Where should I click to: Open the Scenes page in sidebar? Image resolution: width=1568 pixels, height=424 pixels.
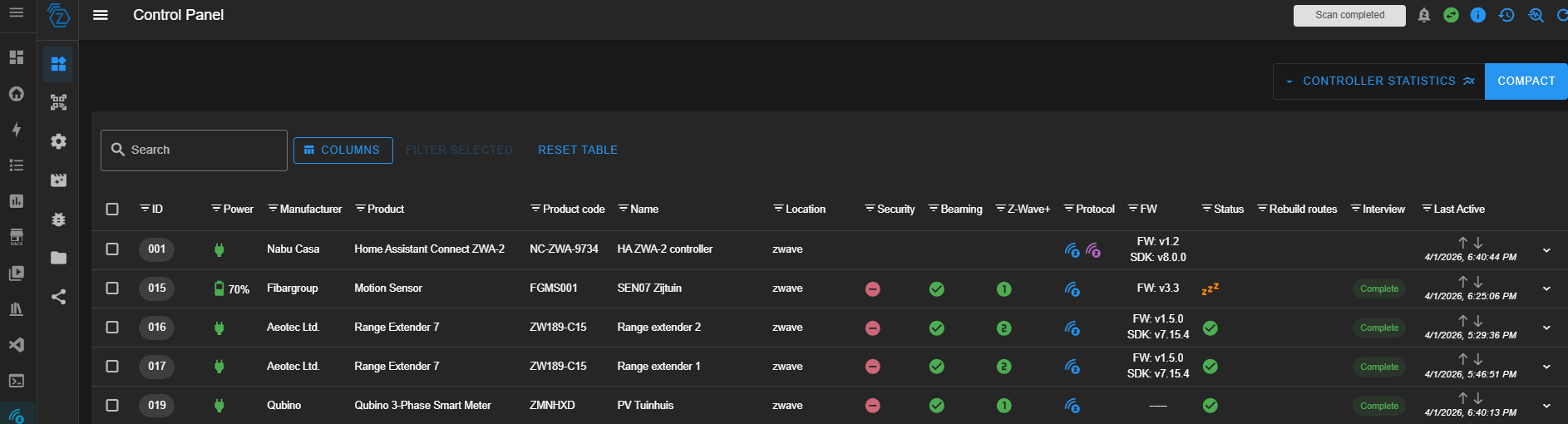click(58, 180)
